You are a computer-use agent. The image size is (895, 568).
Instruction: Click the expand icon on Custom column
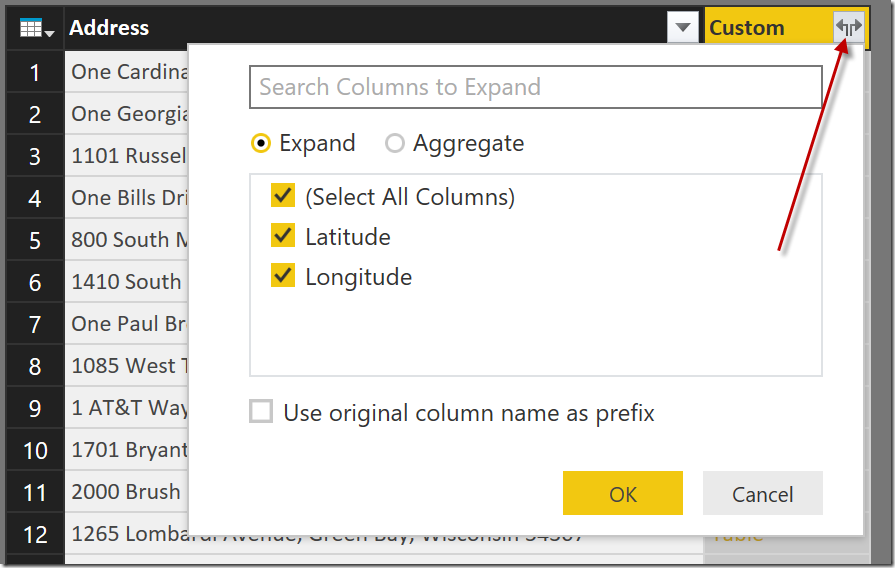click(849, 28)
